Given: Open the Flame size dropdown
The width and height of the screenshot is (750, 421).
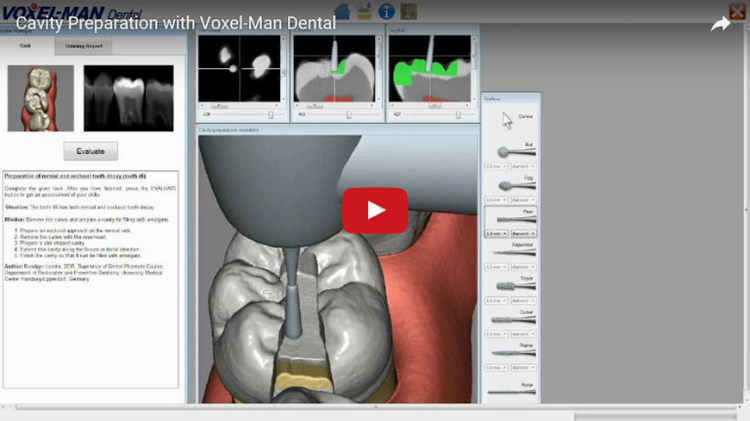Looking at the screenshot, I should point(496,367).
